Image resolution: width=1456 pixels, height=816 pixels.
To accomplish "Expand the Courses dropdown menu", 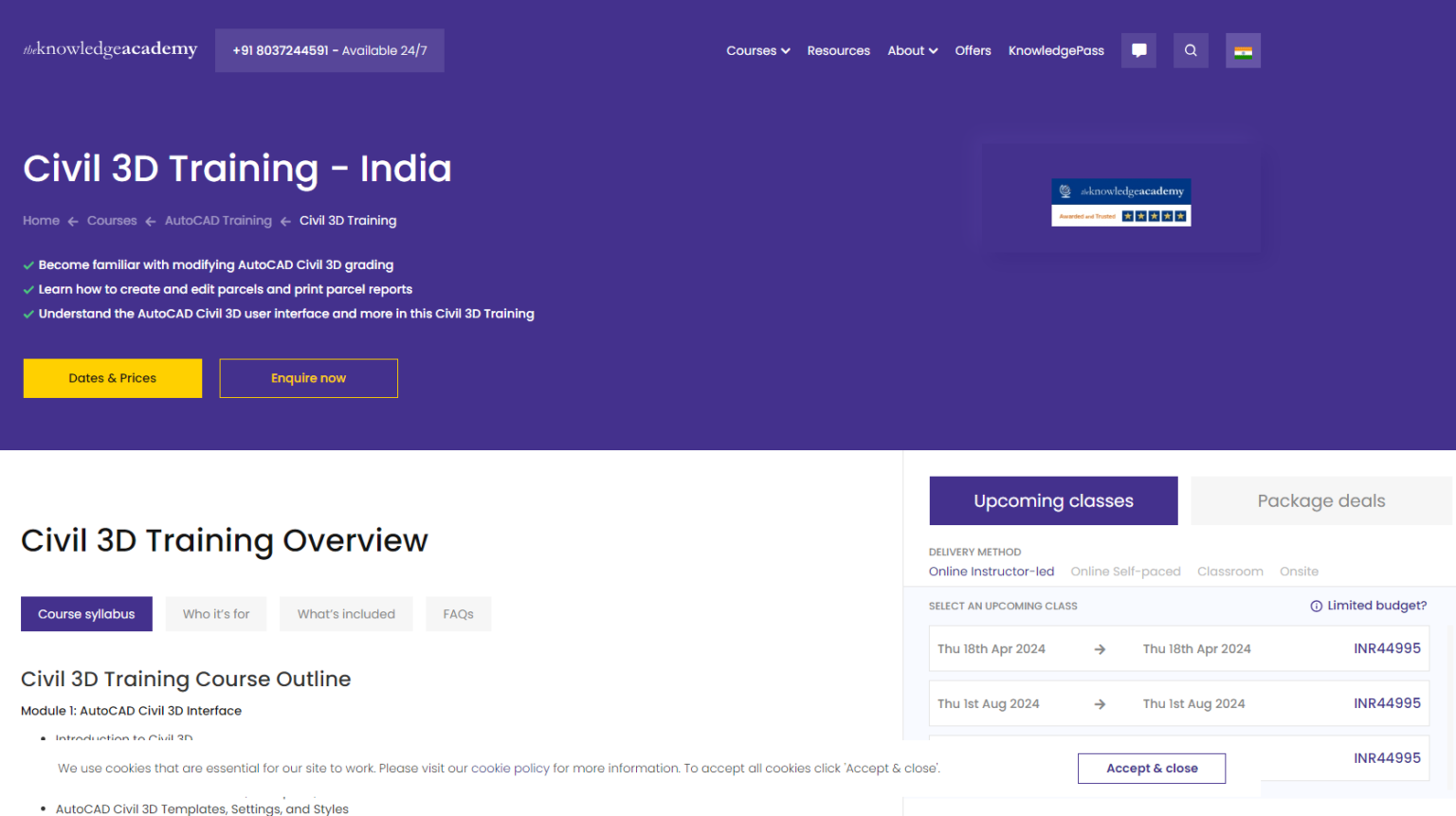I will point(757,51).
